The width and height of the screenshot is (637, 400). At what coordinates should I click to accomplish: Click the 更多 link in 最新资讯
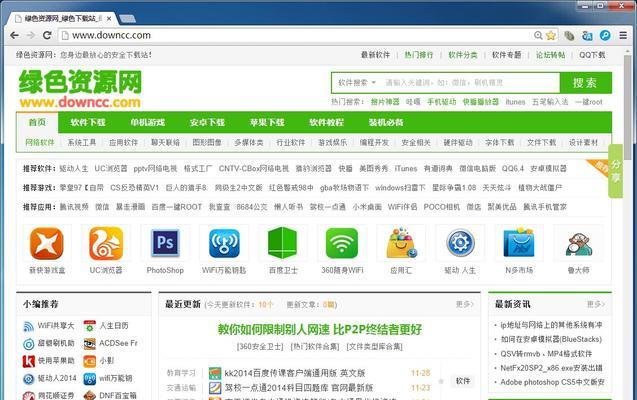(596, 304)
